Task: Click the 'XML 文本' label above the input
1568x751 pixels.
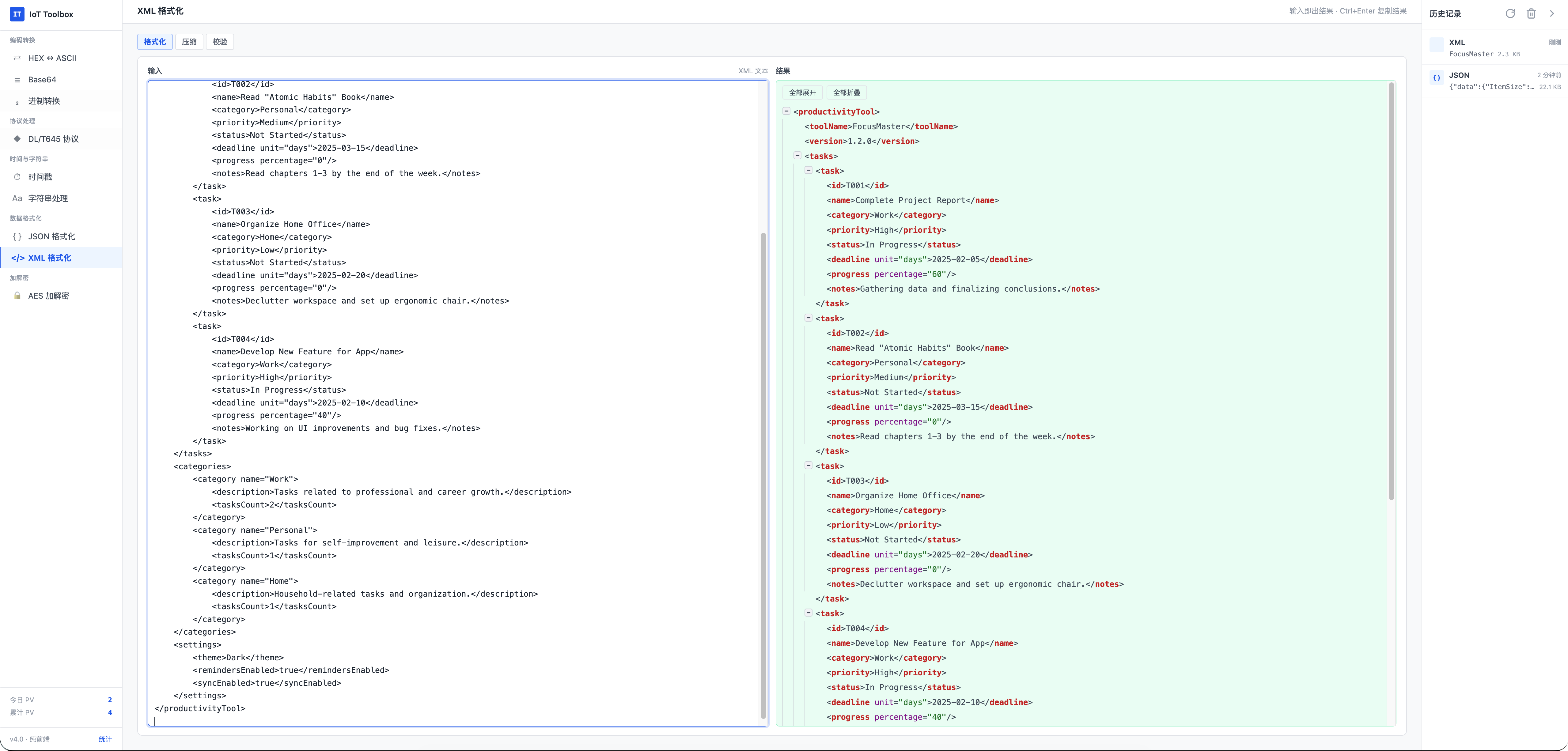Action: coord(753,71)
